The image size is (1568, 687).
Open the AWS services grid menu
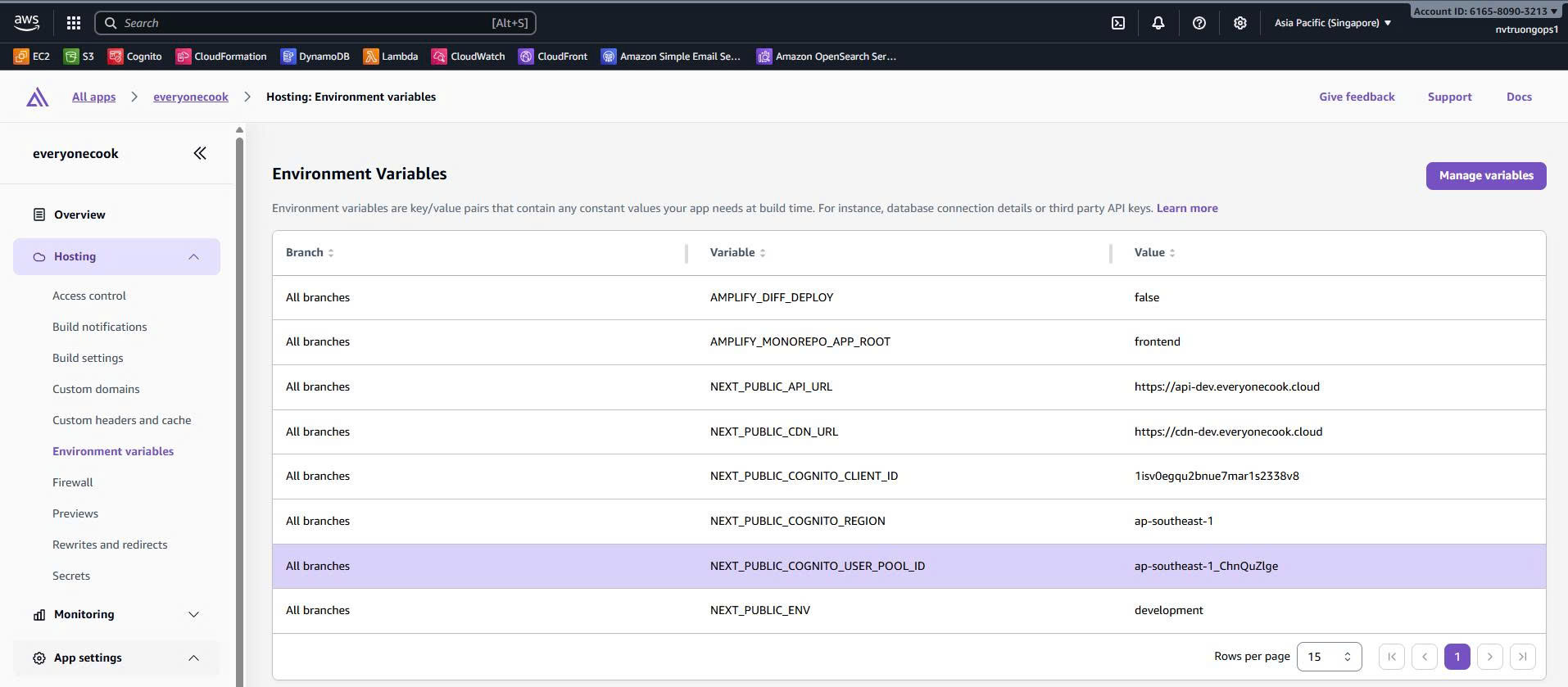(x=74, y=23)
